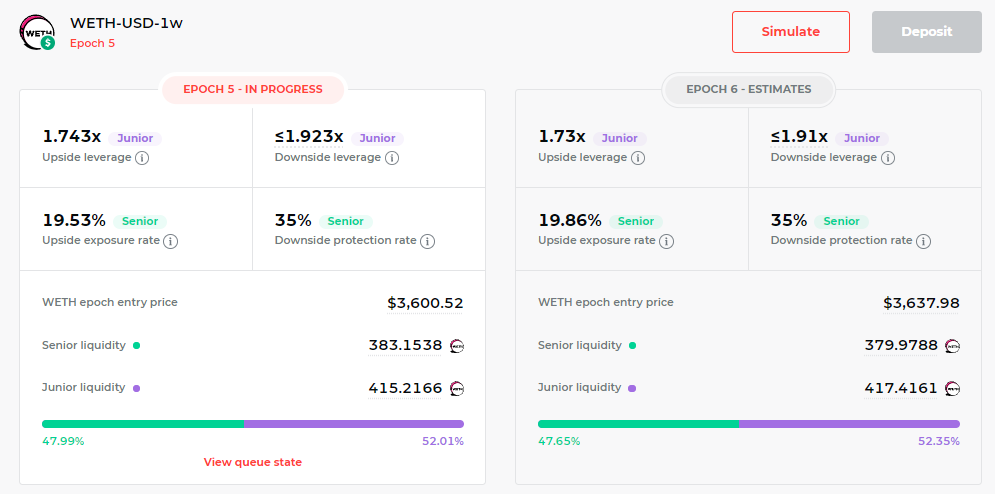Show info for Epoch 6 Upside exposure rate
This screenshot has height=494, width=995.
tap(666, 241)
